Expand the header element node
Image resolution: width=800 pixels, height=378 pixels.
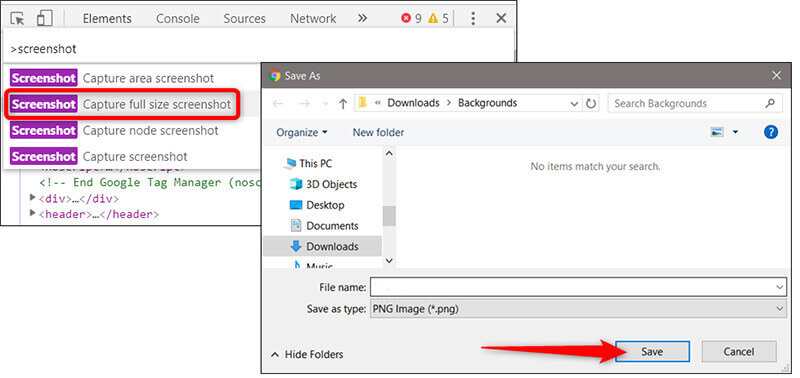(x=33, y=213)
